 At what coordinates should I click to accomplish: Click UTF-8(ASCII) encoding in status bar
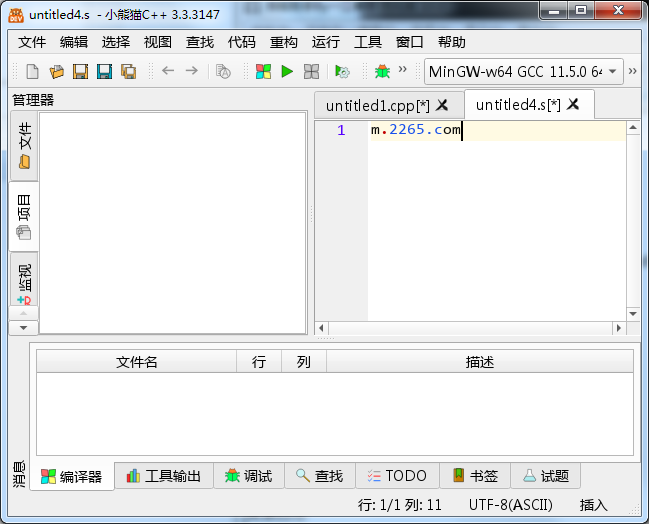point(510,505)
